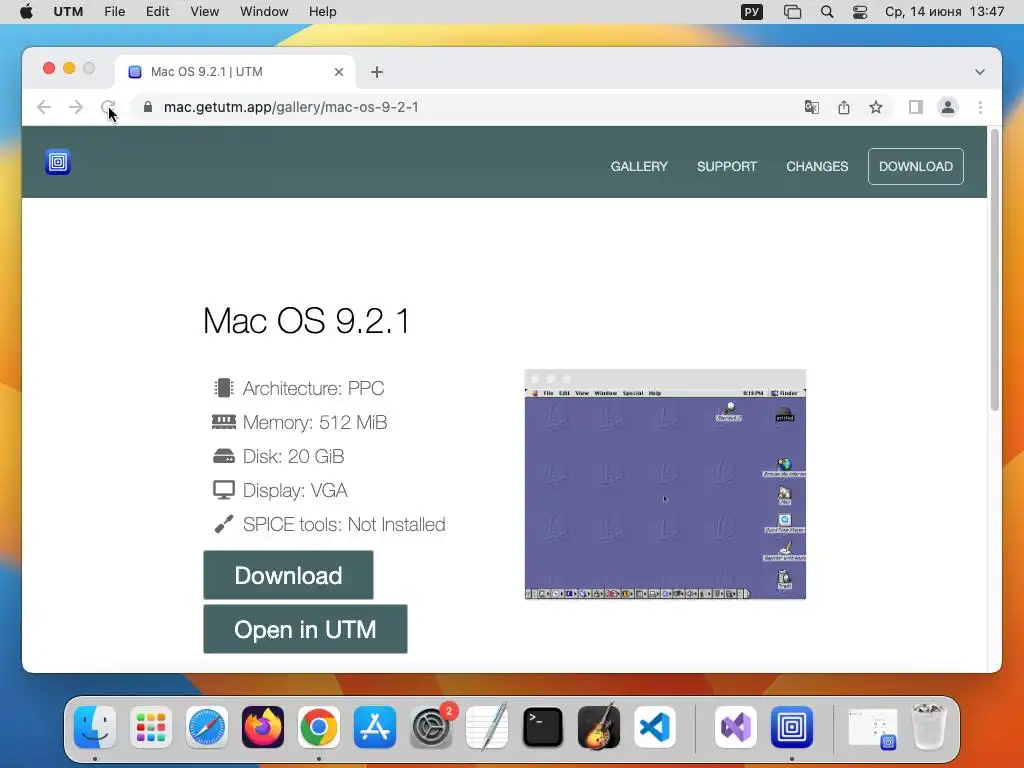1024x768 pixels.
Task: Open the Window menu
Action: (x=264, y=12)
